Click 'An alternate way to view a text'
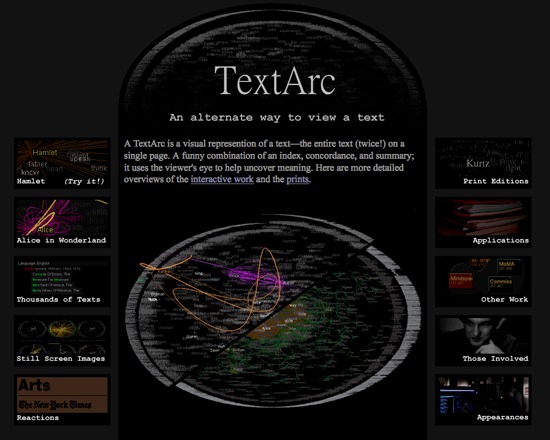This screenshot has height=440, width=550. (x=277, y=118)
